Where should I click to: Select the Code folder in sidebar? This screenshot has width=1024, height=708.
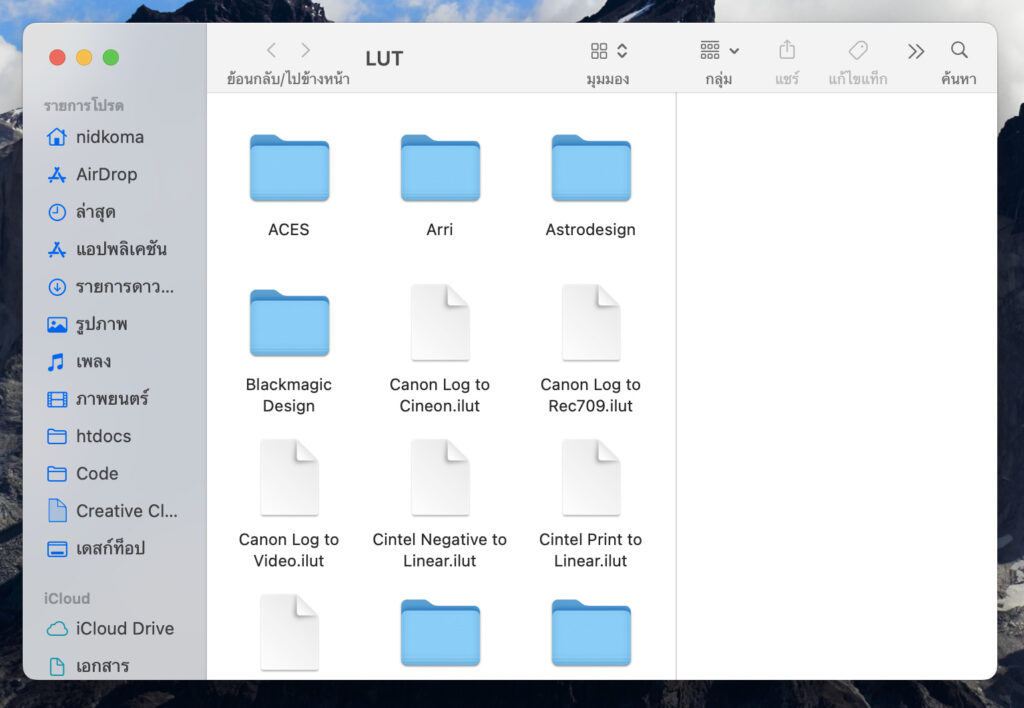pyautogui.click(x=97, y=473)
